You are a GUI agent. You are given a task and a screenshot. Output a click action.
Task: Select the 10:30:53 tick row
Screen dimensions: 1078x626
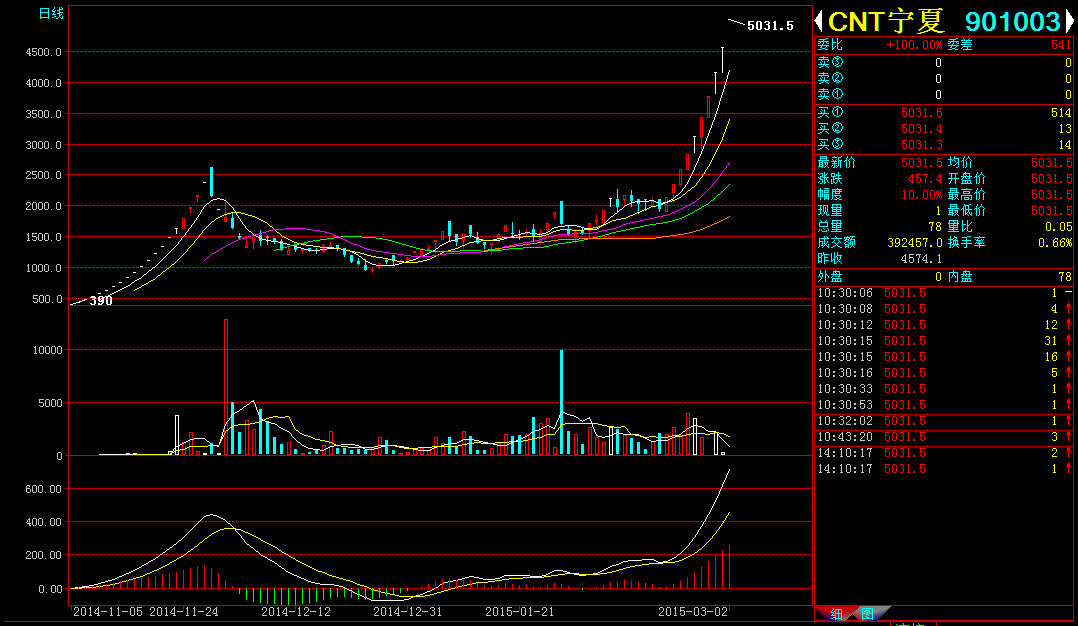tap(944, 405)
